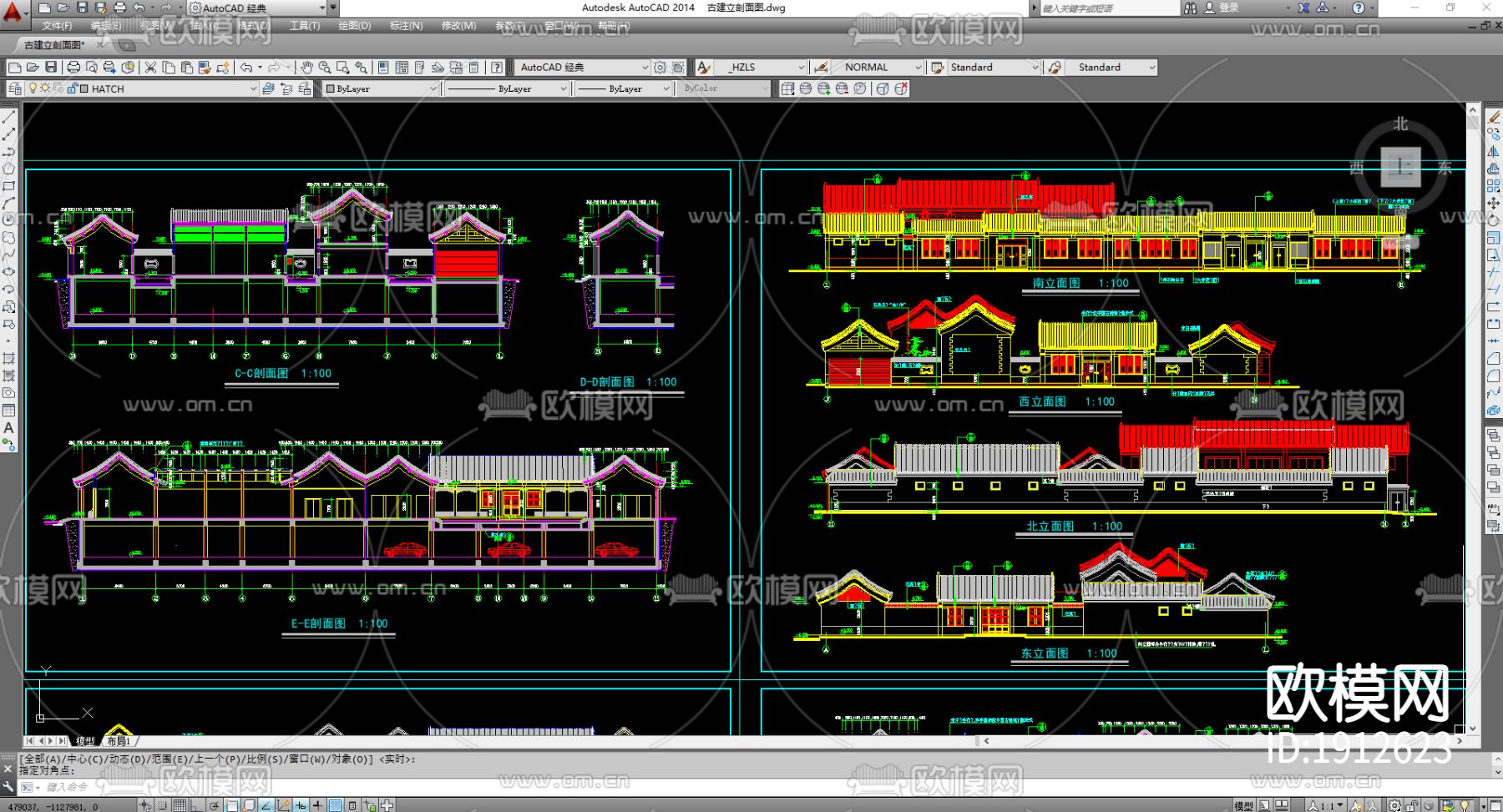Select the Zoom Window tool
The width and height of the screenshot is (1503, 812).
click(x=343, y=67)
